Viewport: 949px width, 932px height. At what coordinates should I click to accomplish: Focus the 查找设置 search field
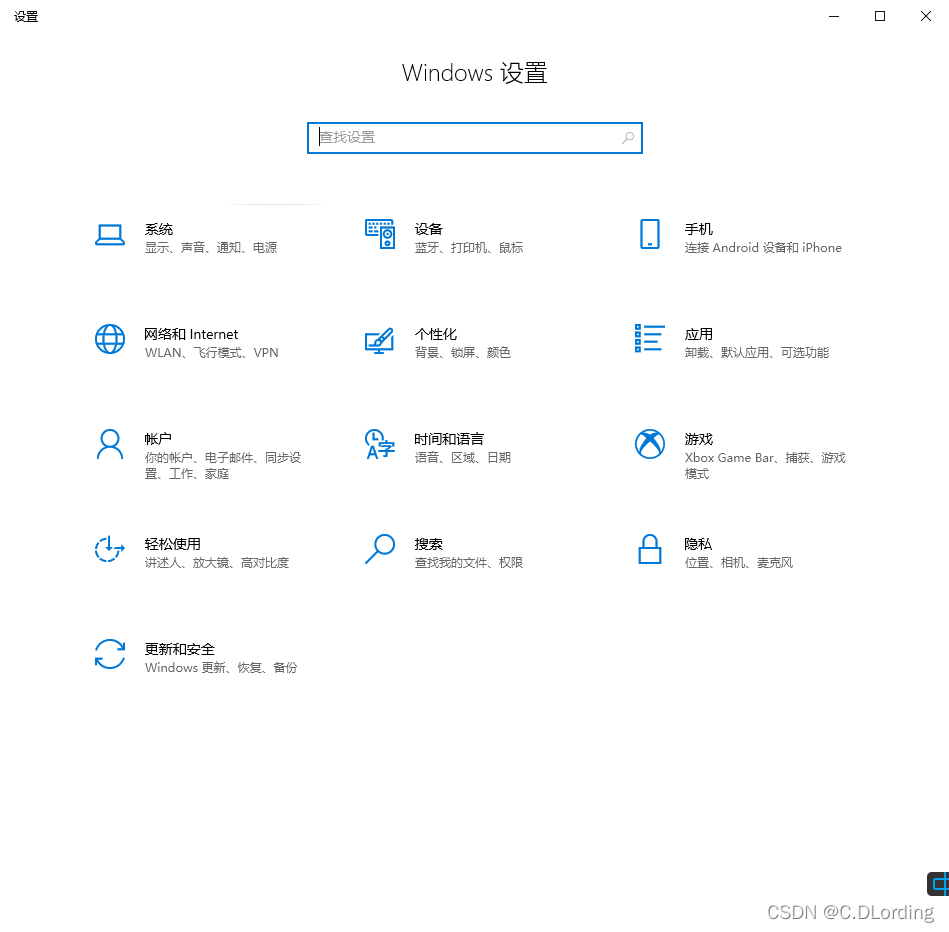coord(474,138)
